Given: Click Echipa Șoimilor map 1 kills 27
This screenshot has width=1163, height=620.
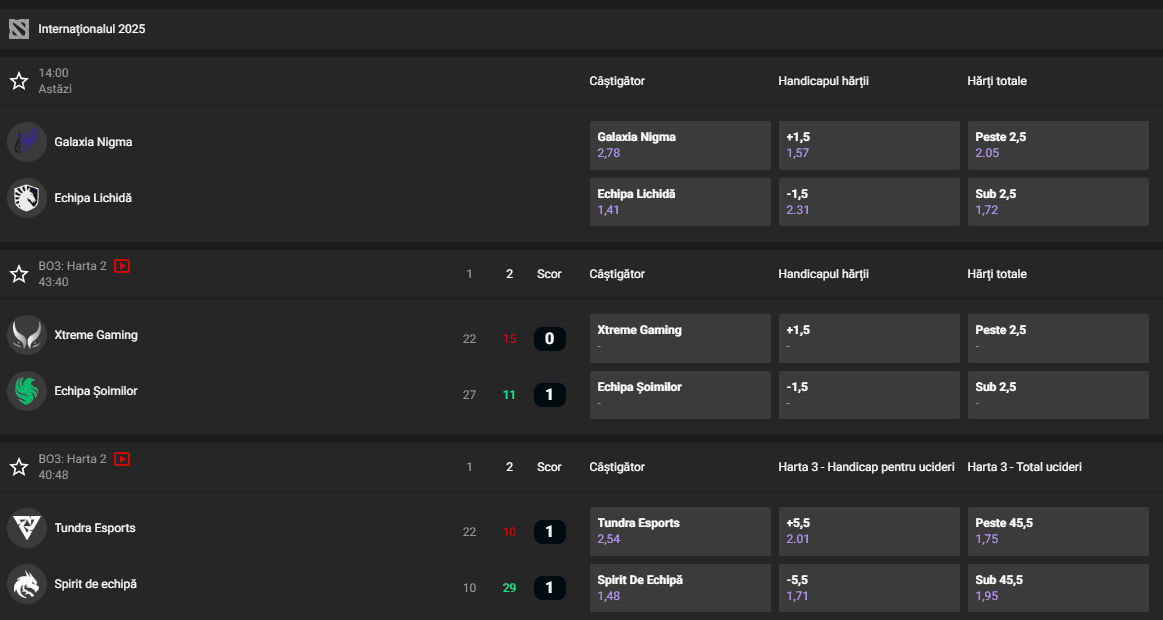Looking at the screenshot, I should (x=470, y=395).
